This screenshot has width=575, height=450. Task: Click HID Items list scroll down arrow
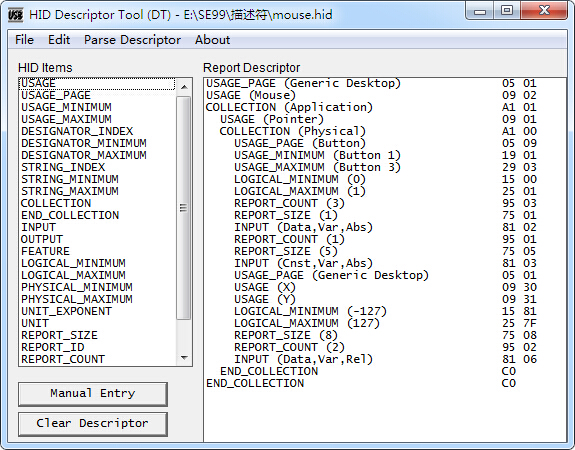184,357
